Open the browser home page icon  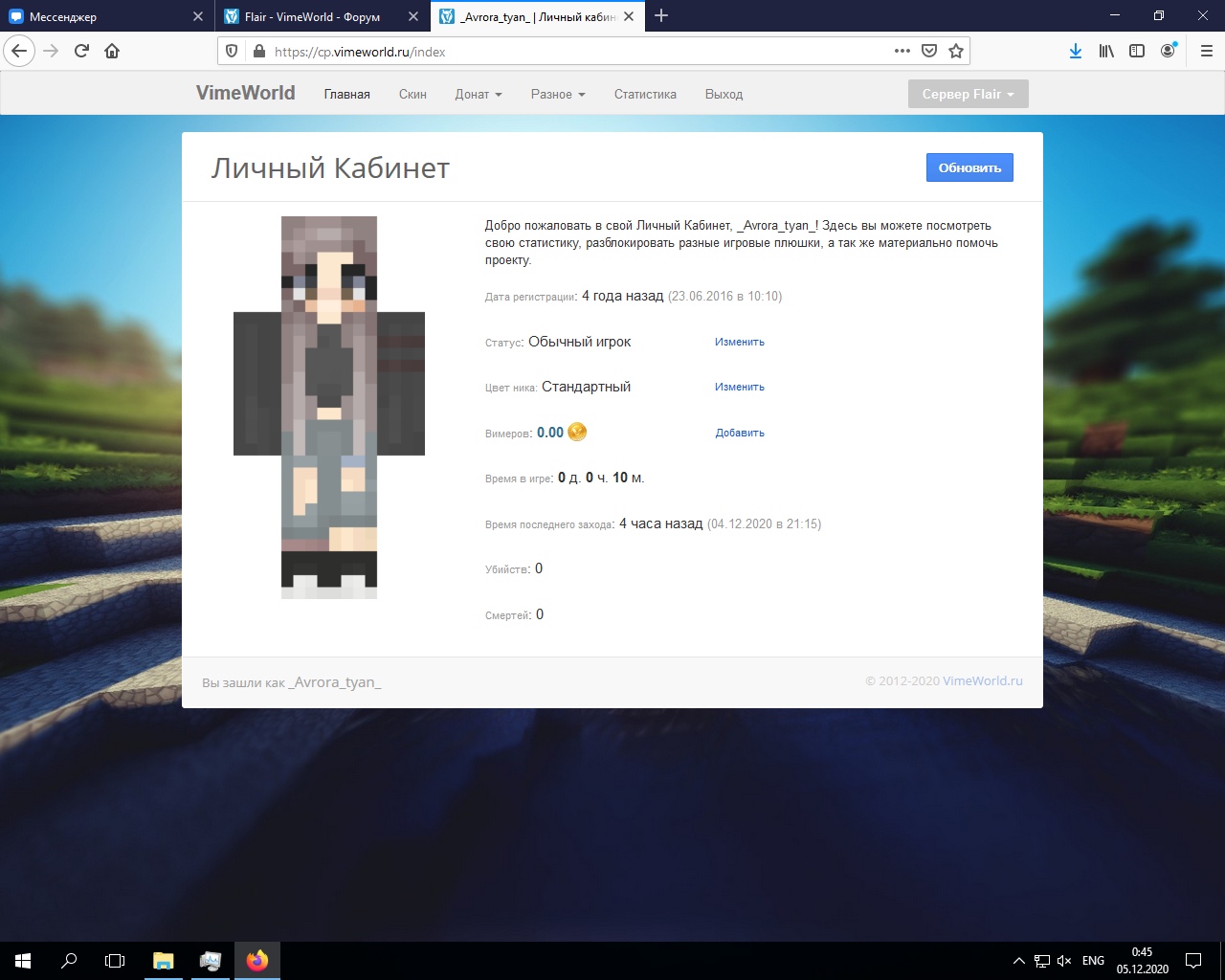tap(112, 52)
